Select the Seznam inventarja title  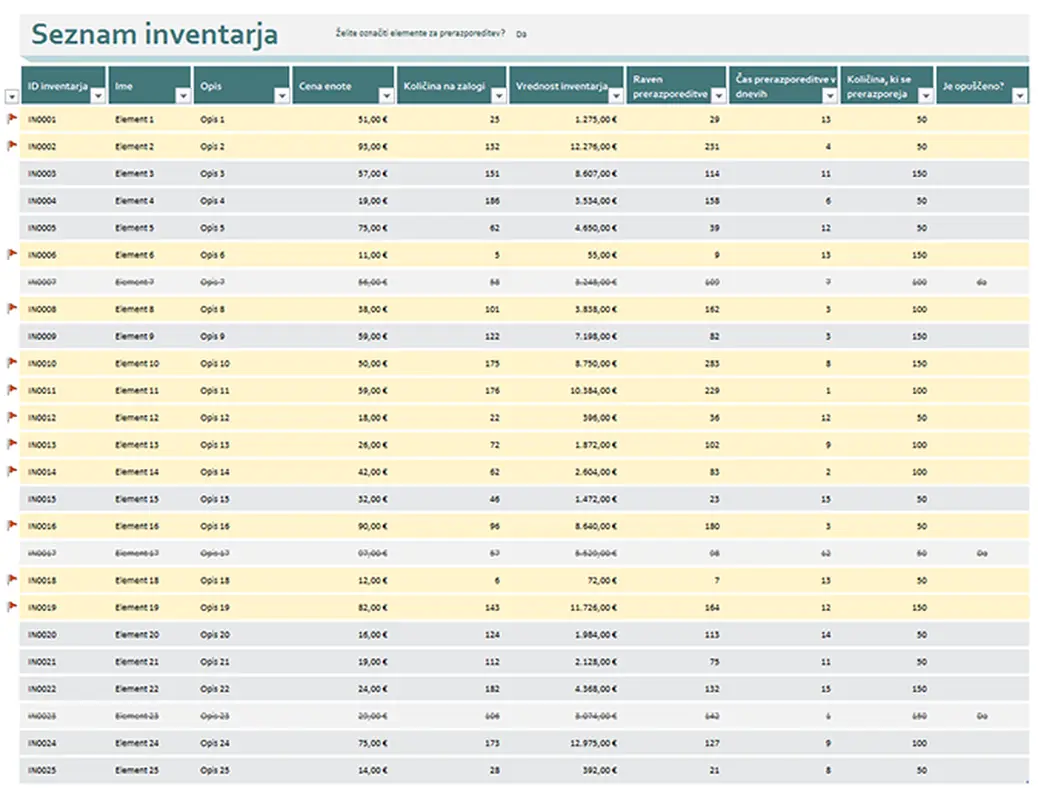click(x=155, y=35)
